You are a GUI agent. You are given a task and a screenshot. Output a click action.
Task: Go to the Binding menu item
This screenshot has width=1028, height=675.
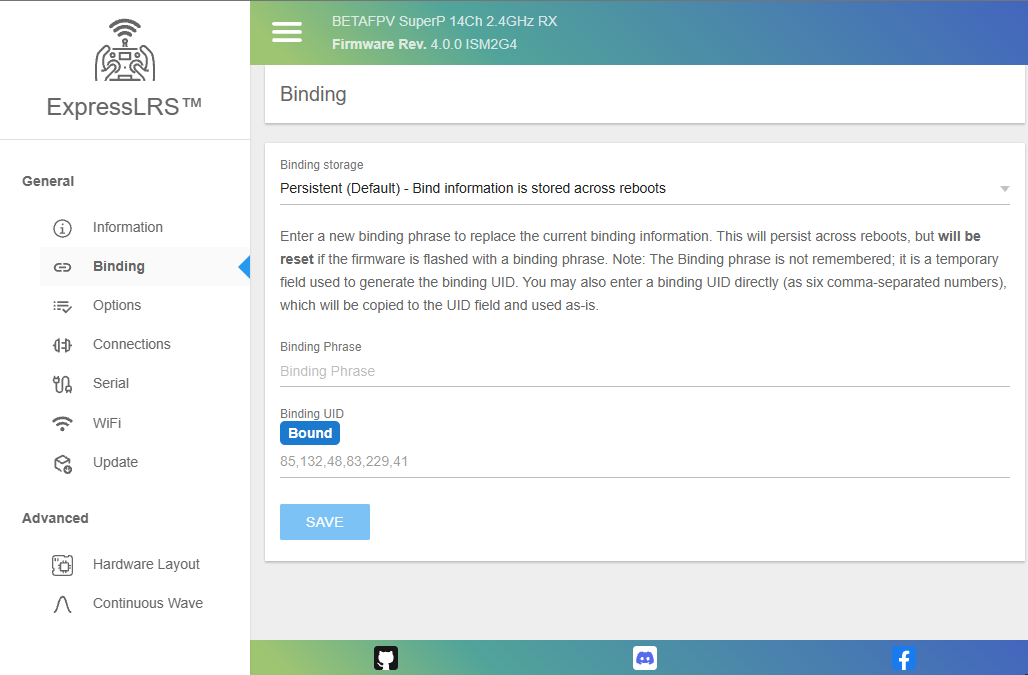(x=119, y=266)
